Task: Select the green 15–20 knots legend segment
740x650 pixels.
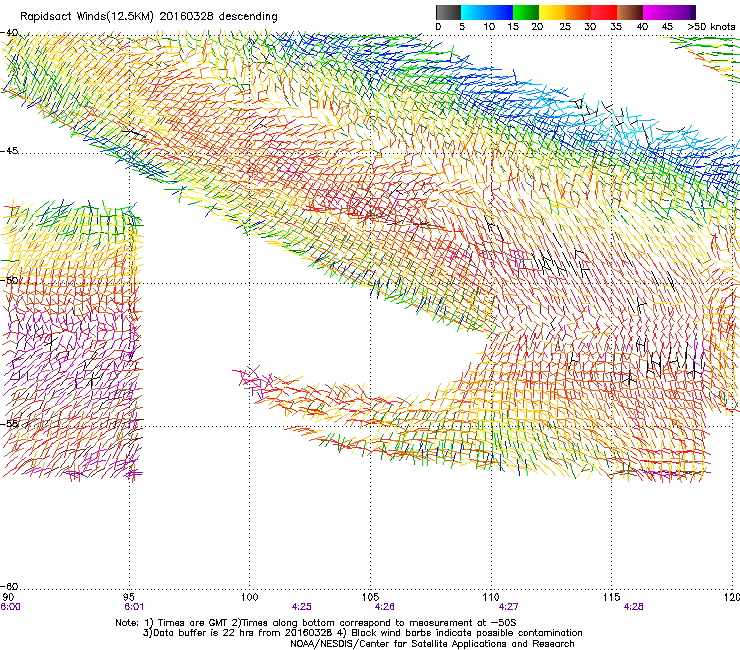Action: [526, 12]
